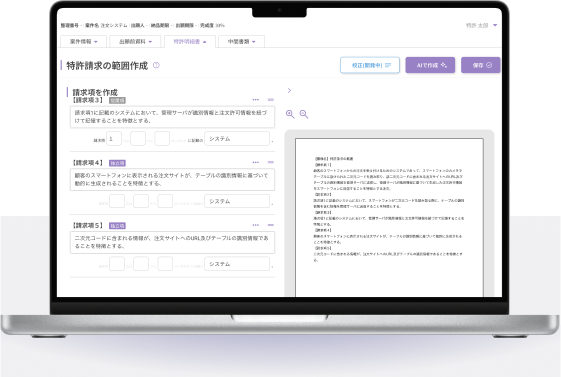The width and height of the screenshot is (561, 377).
Task: Edit the 請求項5 claim text box
Action: (172, 242)
